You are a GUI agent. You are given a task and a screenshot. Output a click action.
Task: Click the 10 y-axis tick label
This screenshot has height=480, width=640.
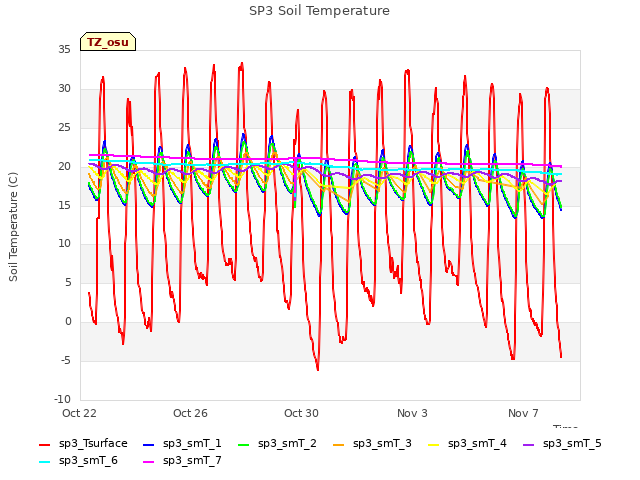[64, 244]
